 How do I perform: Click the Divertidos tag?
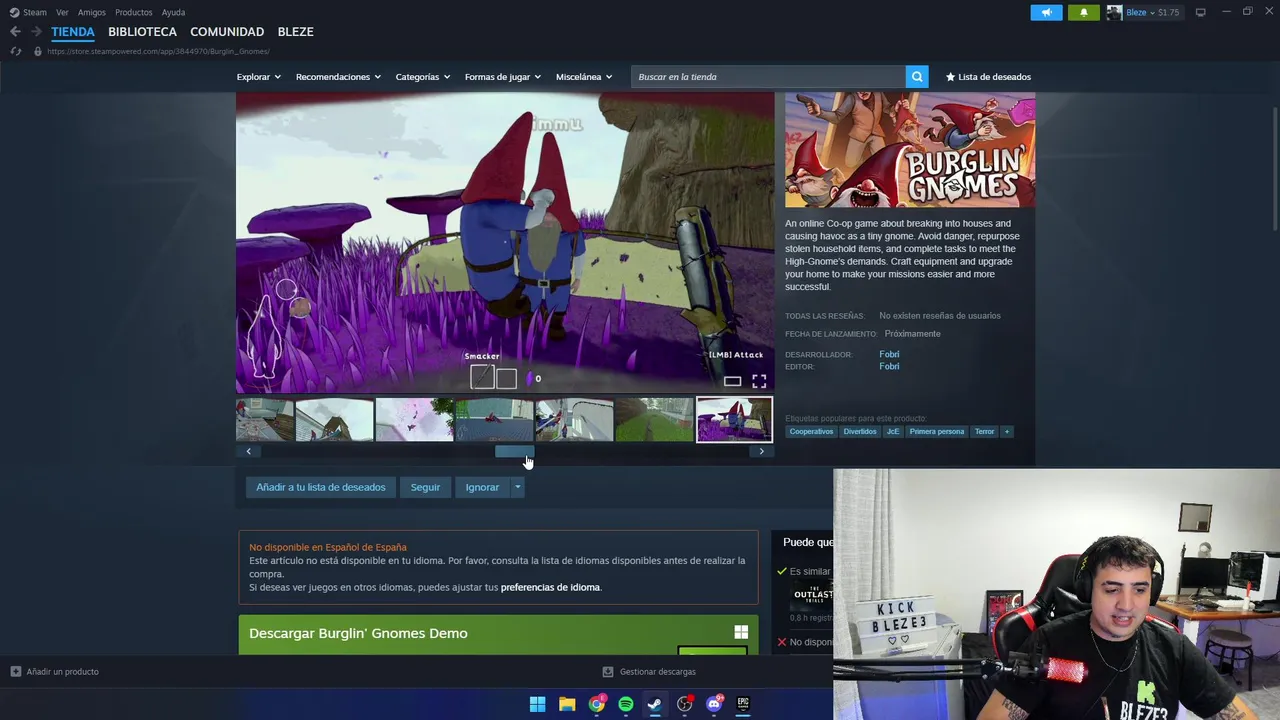point(860,432)
